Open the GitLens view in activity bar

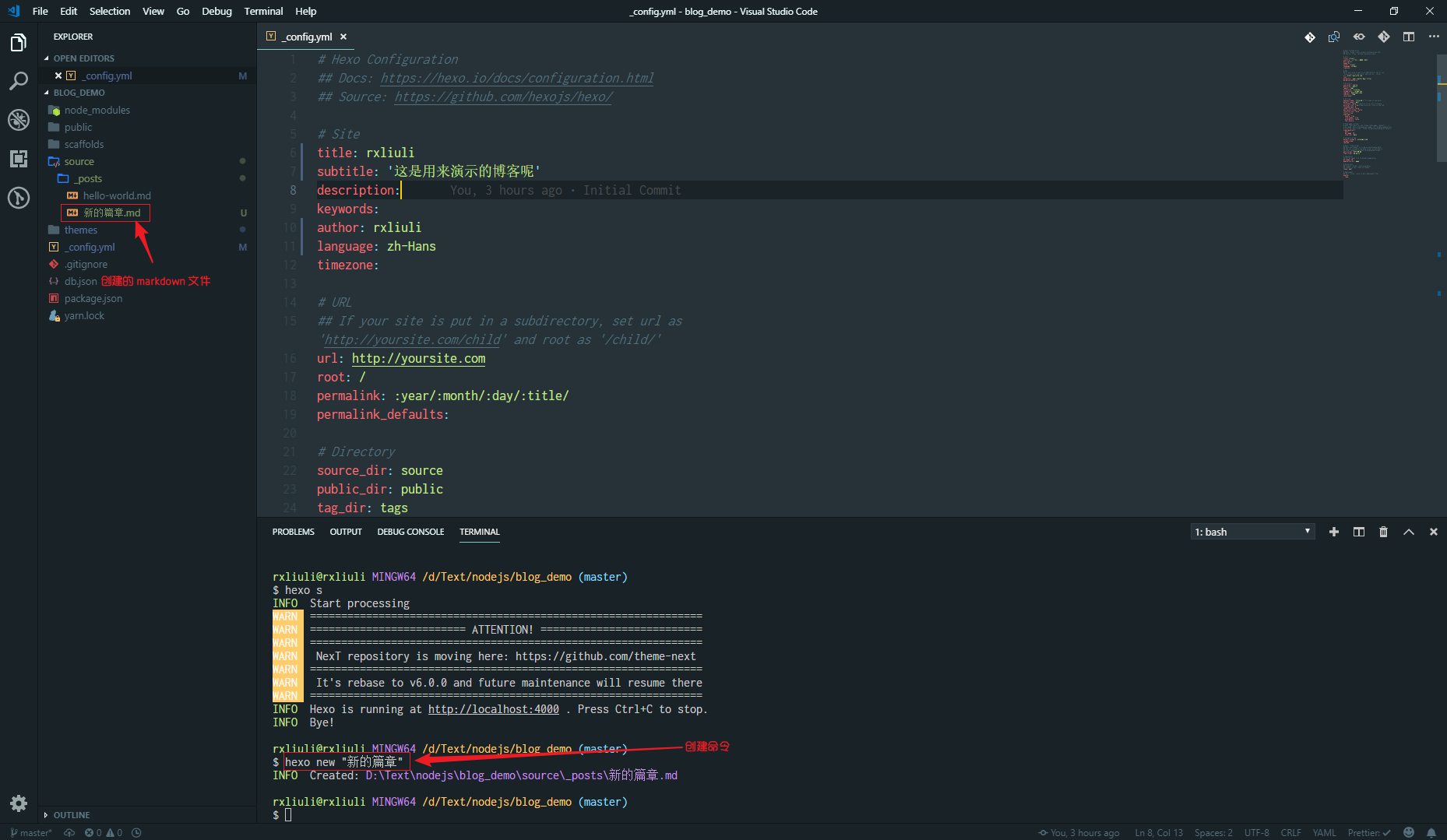click(19, 198)
